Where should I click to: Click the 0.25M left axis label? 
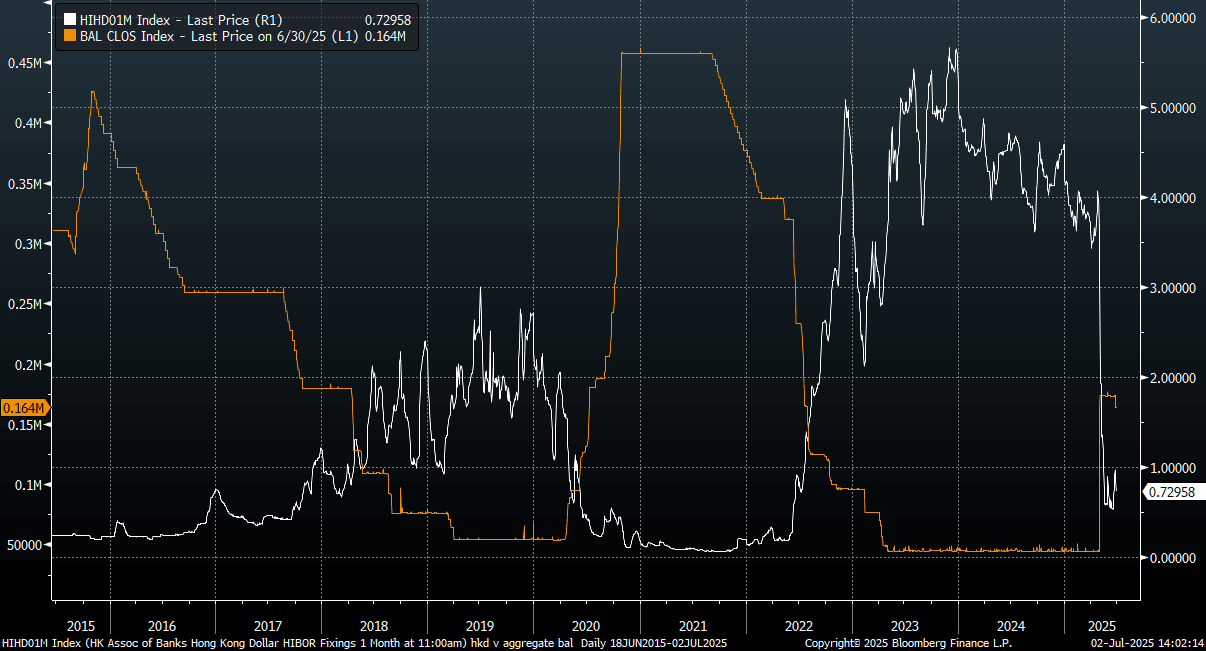pyautogui.click(x=23, y=304)
